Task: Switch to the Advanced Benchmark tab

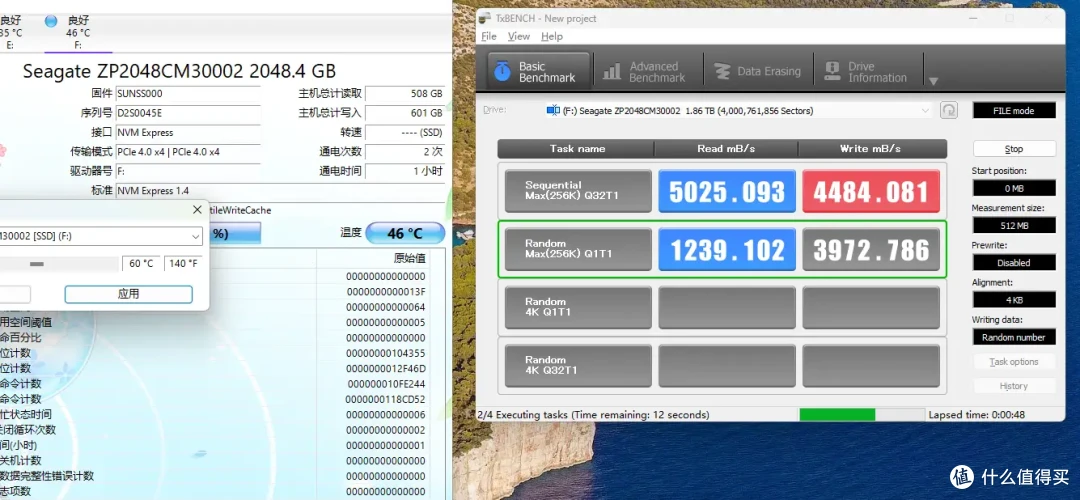Action: 645,72
